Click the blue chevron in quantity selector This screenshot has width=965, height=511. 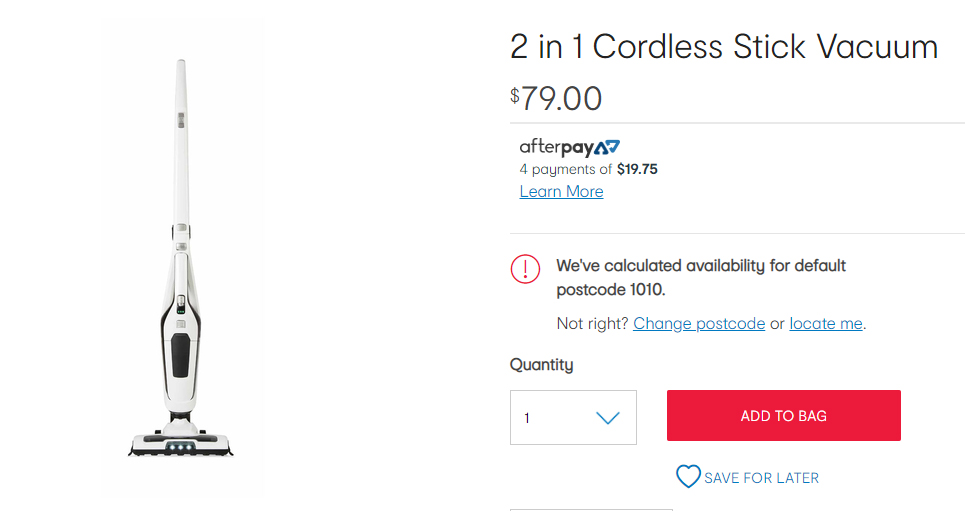tap(607, 418)
